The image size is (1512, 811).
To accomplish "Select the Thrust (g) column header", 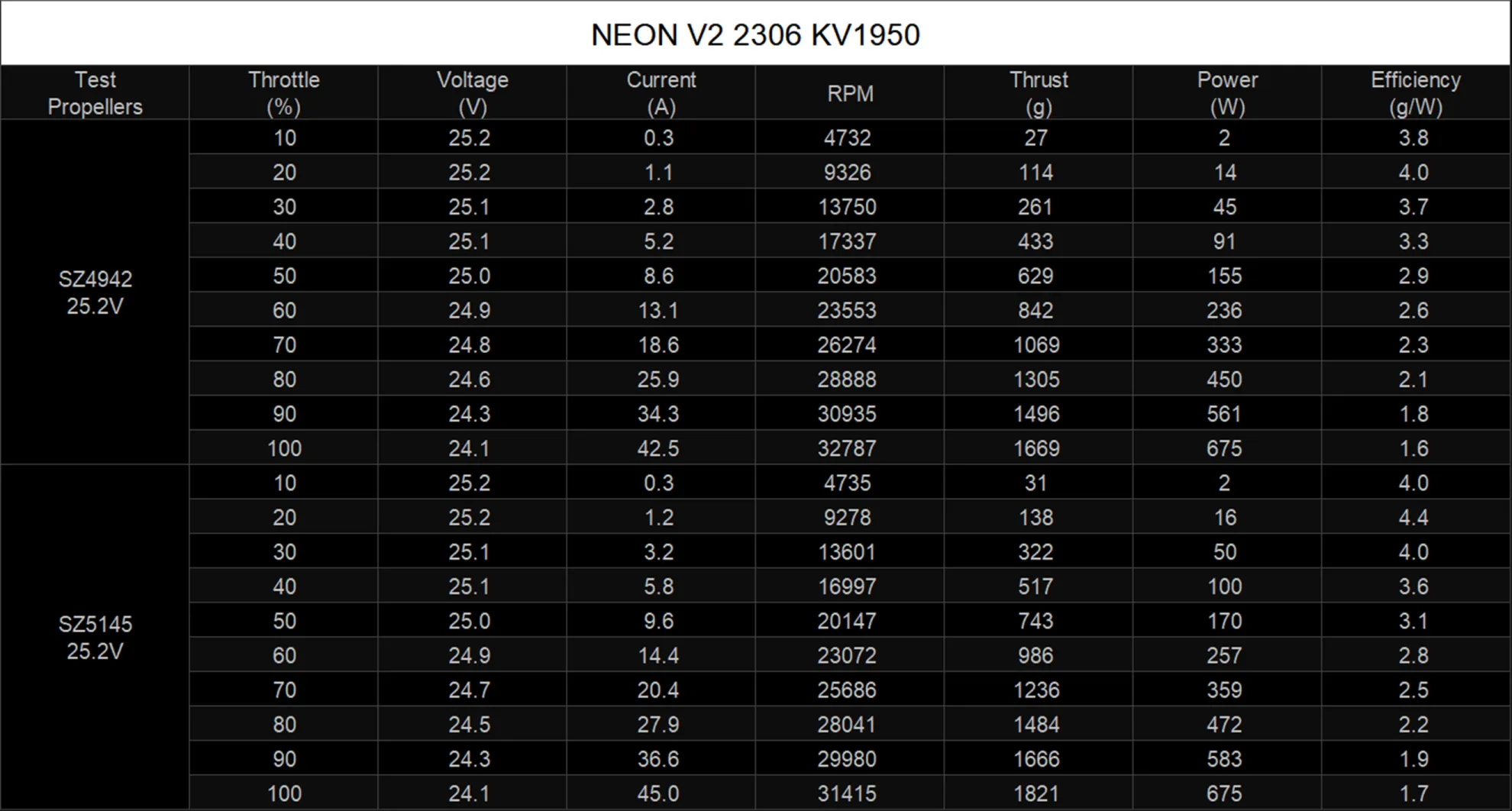I will coord(1039,92).
